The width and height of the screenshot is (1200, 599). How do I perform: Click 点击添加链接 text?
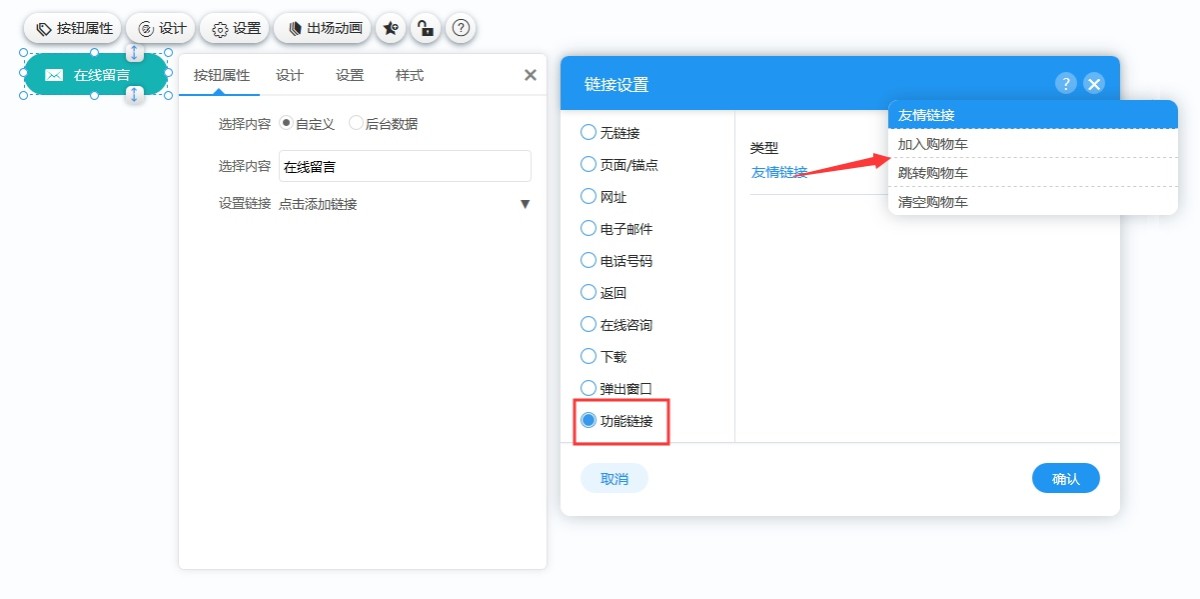coord(317,204)
